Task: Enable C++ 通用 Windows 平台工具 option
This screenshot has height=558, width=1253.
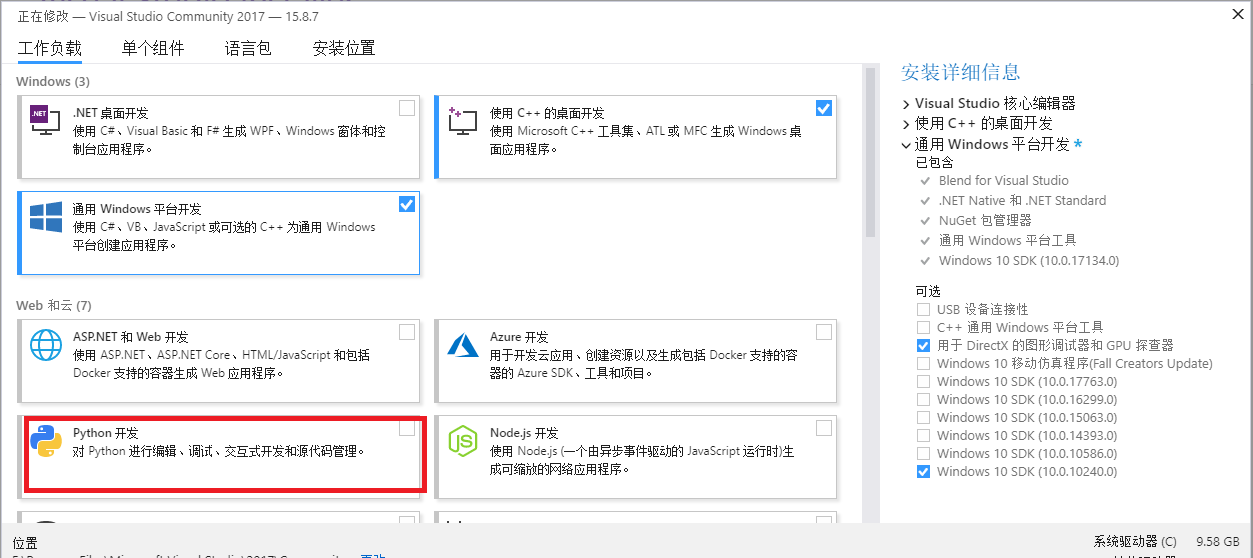Action: click(923, 327)
